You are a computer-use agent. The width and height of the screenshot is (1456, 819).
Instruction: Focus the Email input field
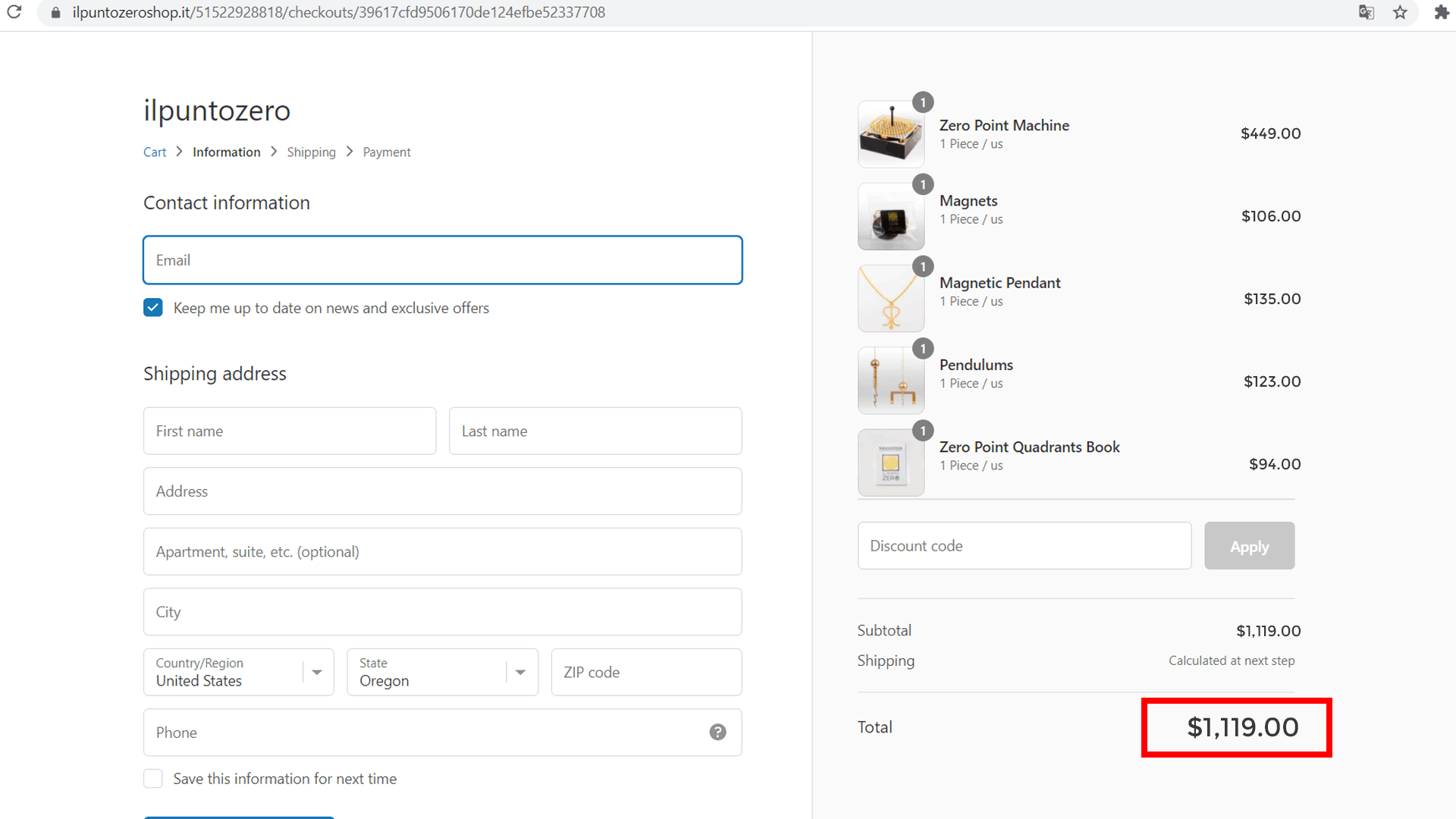(x=443, y=260)
